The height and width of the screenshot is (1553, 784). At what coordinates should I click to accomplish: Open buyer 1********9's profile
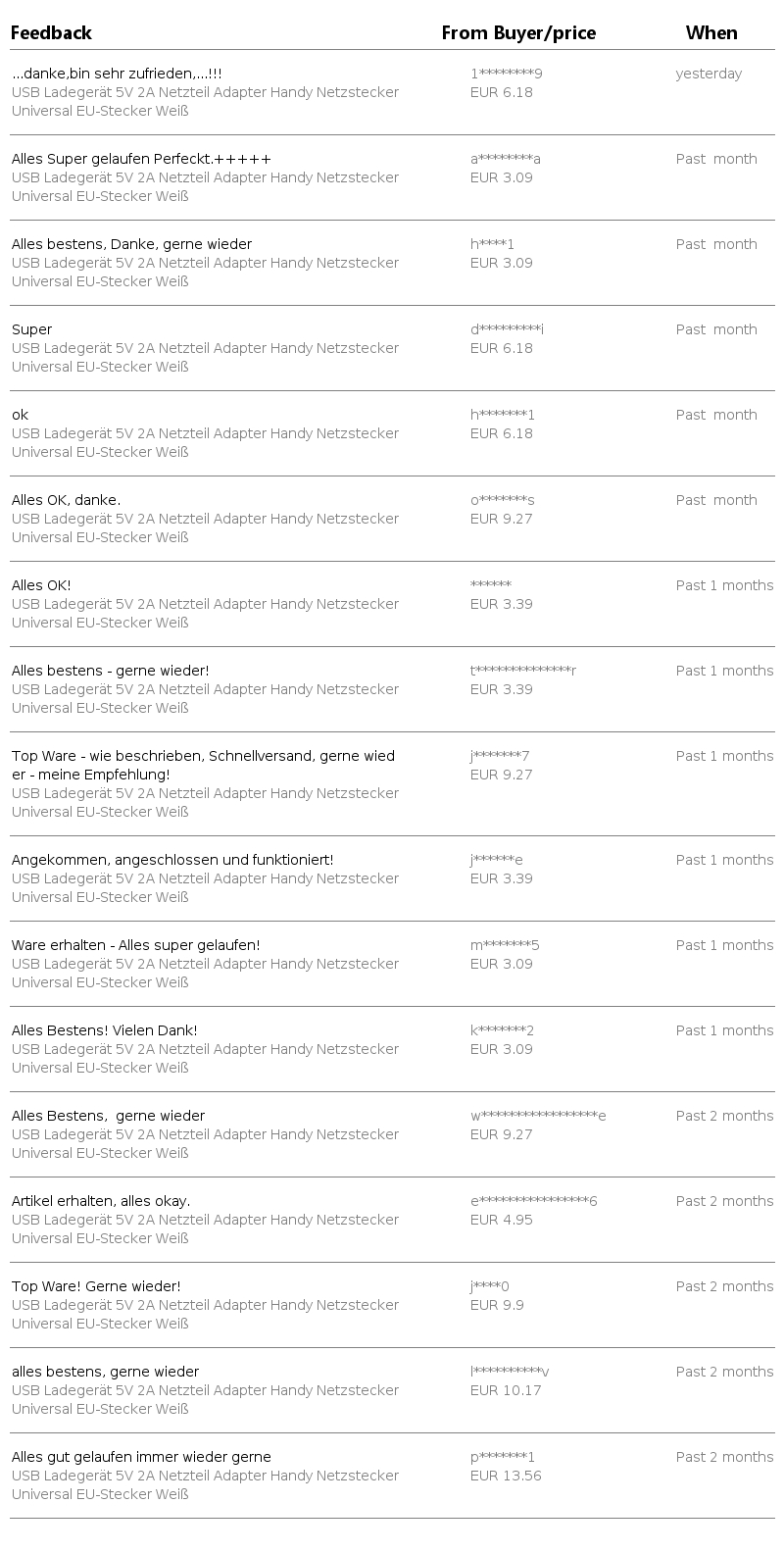tap(506, 74)
